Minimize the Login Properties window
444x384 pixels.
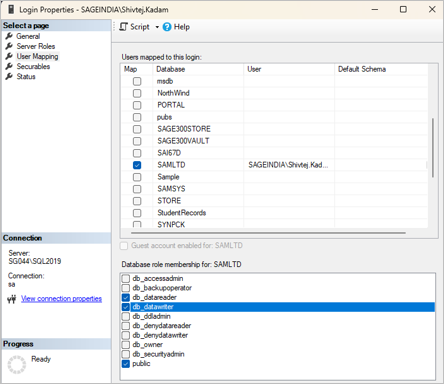tap(375, 9)
